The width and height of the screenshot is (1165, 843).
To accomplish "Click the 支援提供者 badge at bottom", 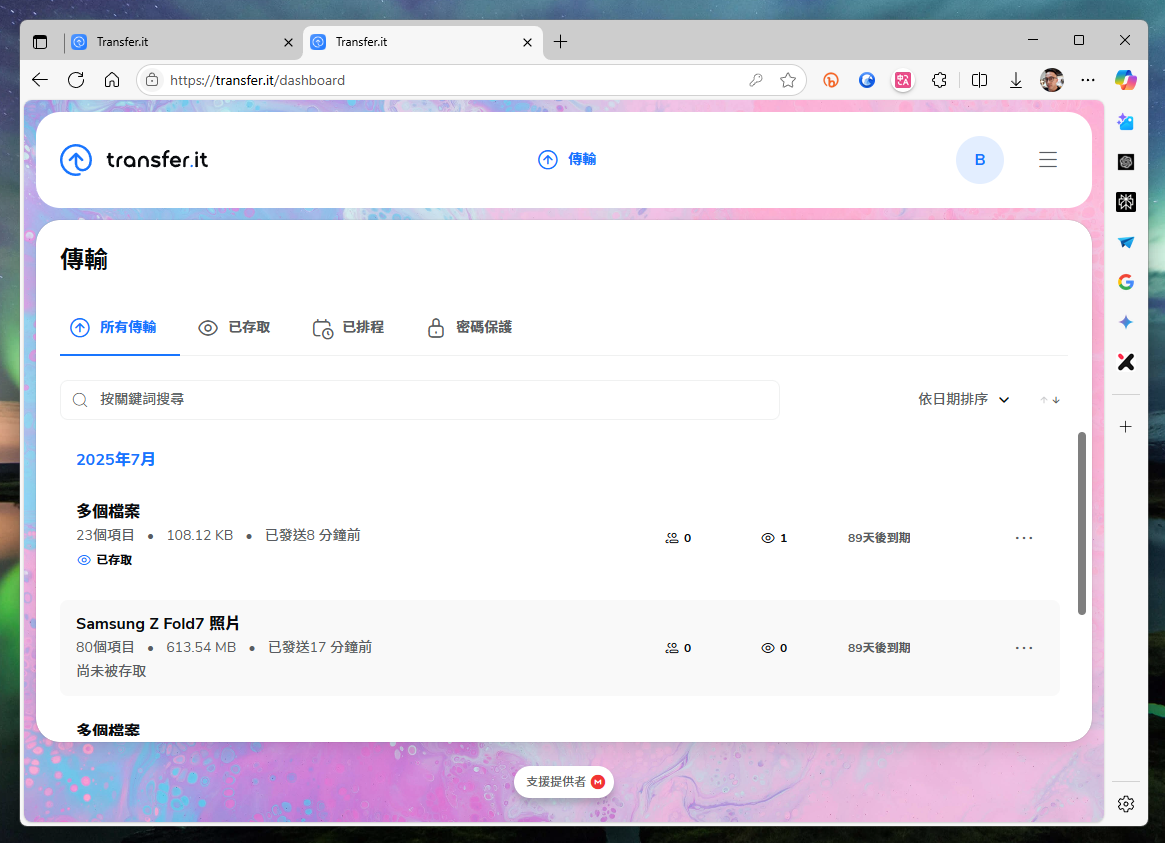I will 564,782.
